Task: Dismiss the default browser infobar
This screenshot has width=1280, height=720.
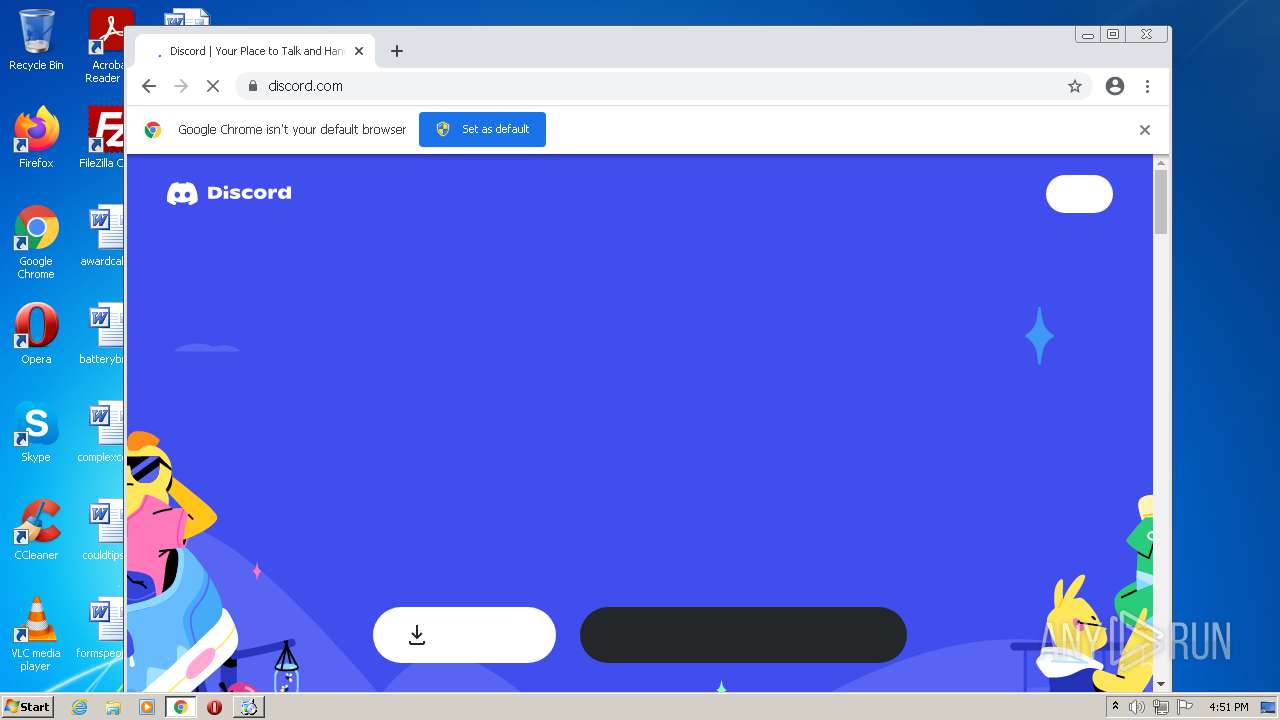Action: (x=1145, y=130)
